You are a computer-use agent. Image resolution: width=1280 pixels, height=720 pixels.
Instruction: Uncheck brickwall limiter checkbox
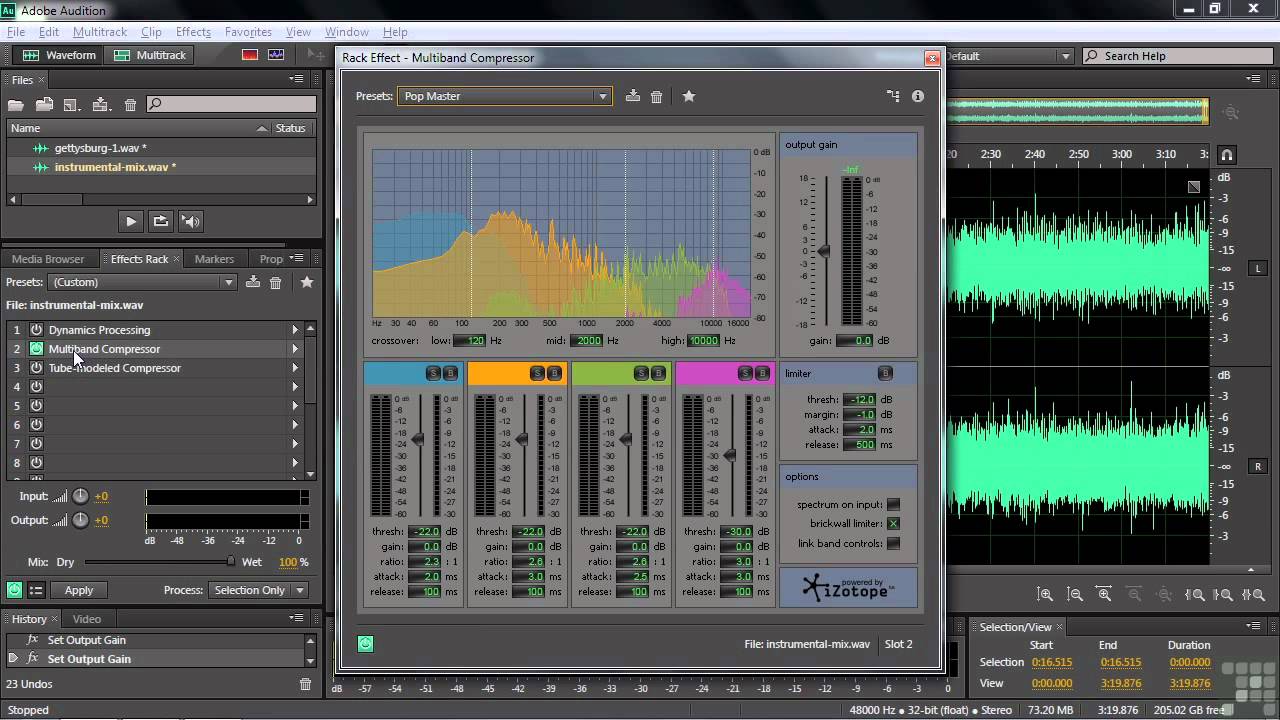[893, 524]
